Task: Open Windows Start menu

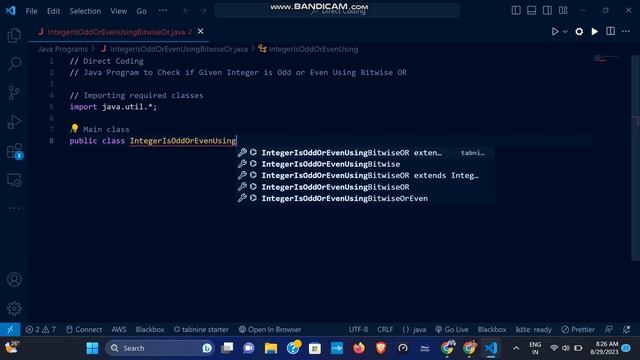Action: [92, 348]
